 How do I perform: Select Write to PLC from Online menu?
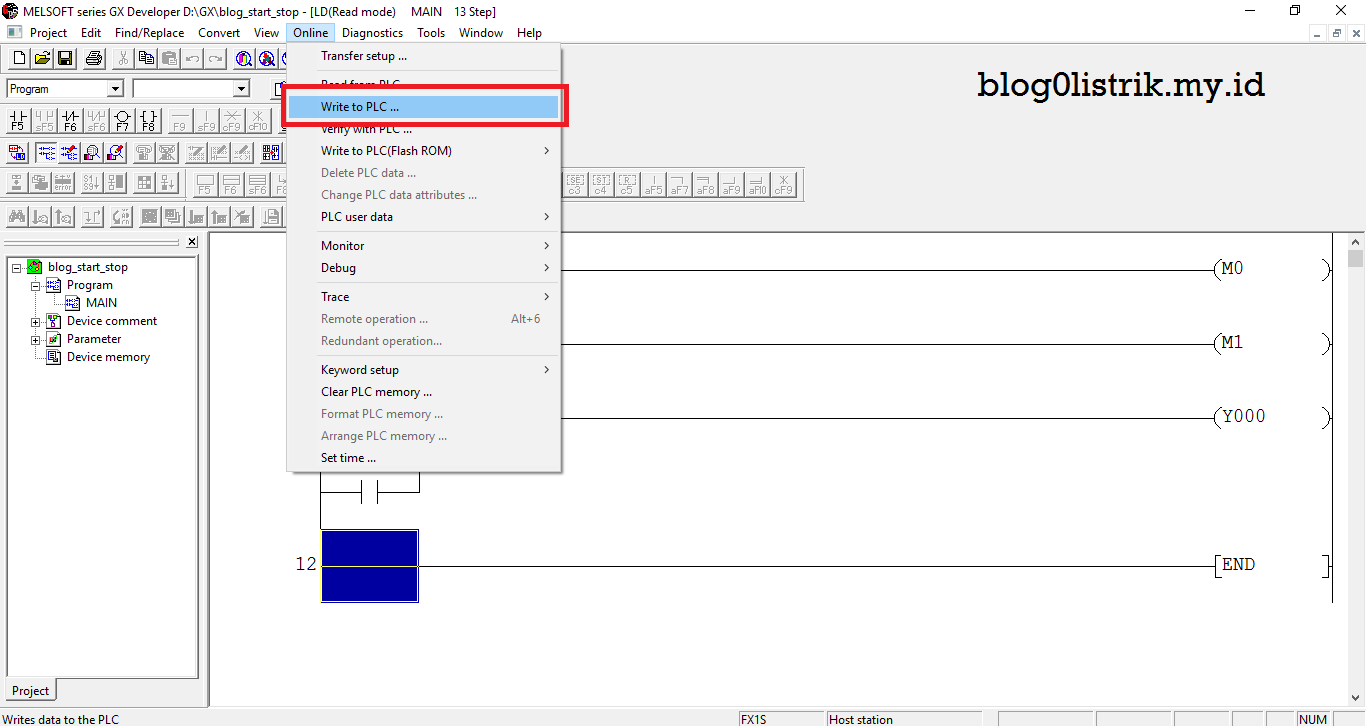[360, 106]
